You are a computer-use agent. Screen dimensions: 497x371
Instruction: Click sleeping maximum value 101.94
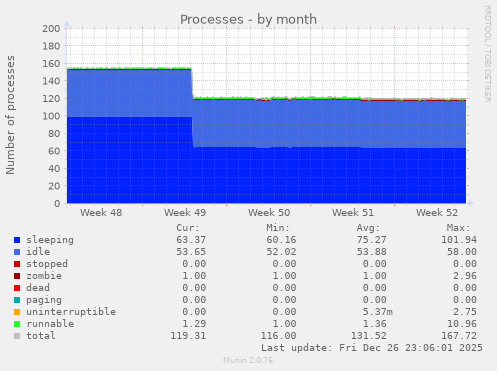click(459, 240)
